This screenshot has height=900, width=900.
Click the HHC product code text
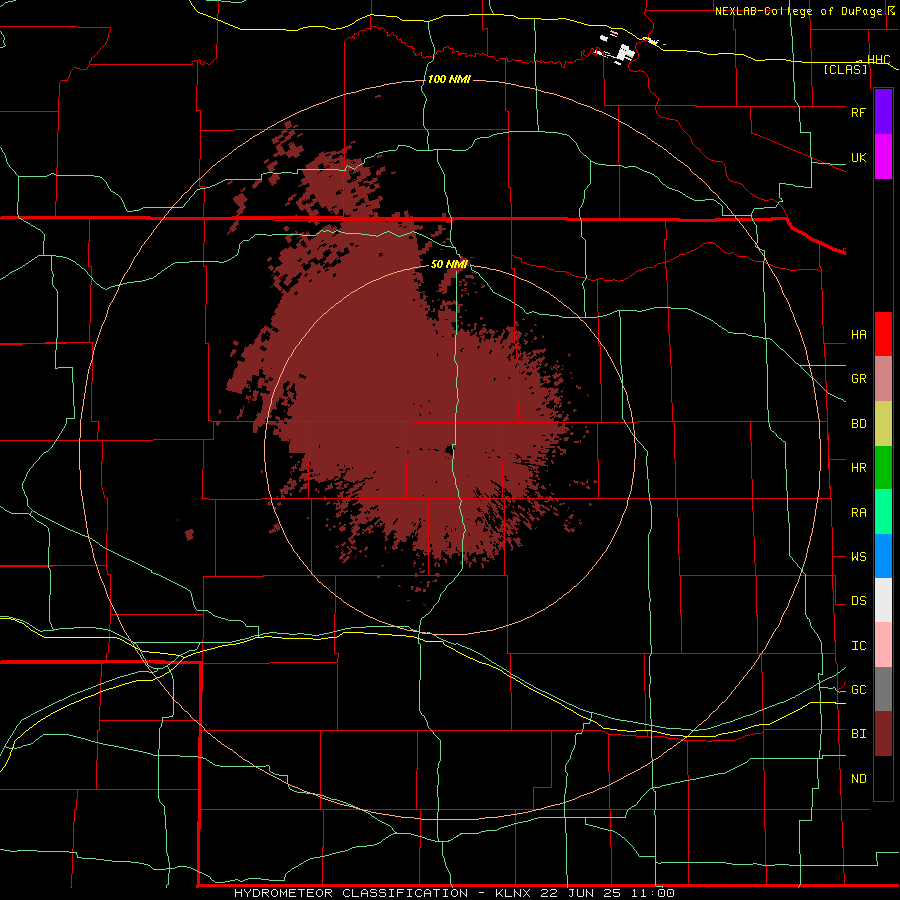878,60
